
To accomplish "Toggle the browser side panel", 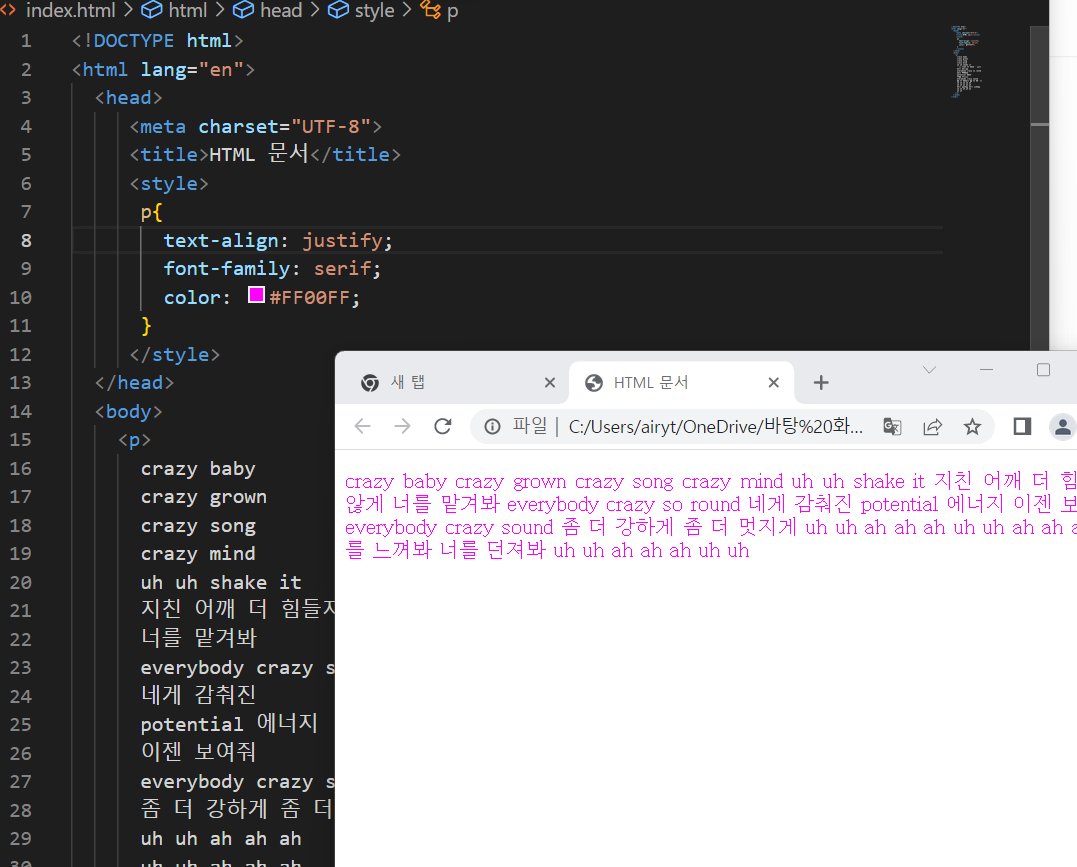I will coord(1022,427).
